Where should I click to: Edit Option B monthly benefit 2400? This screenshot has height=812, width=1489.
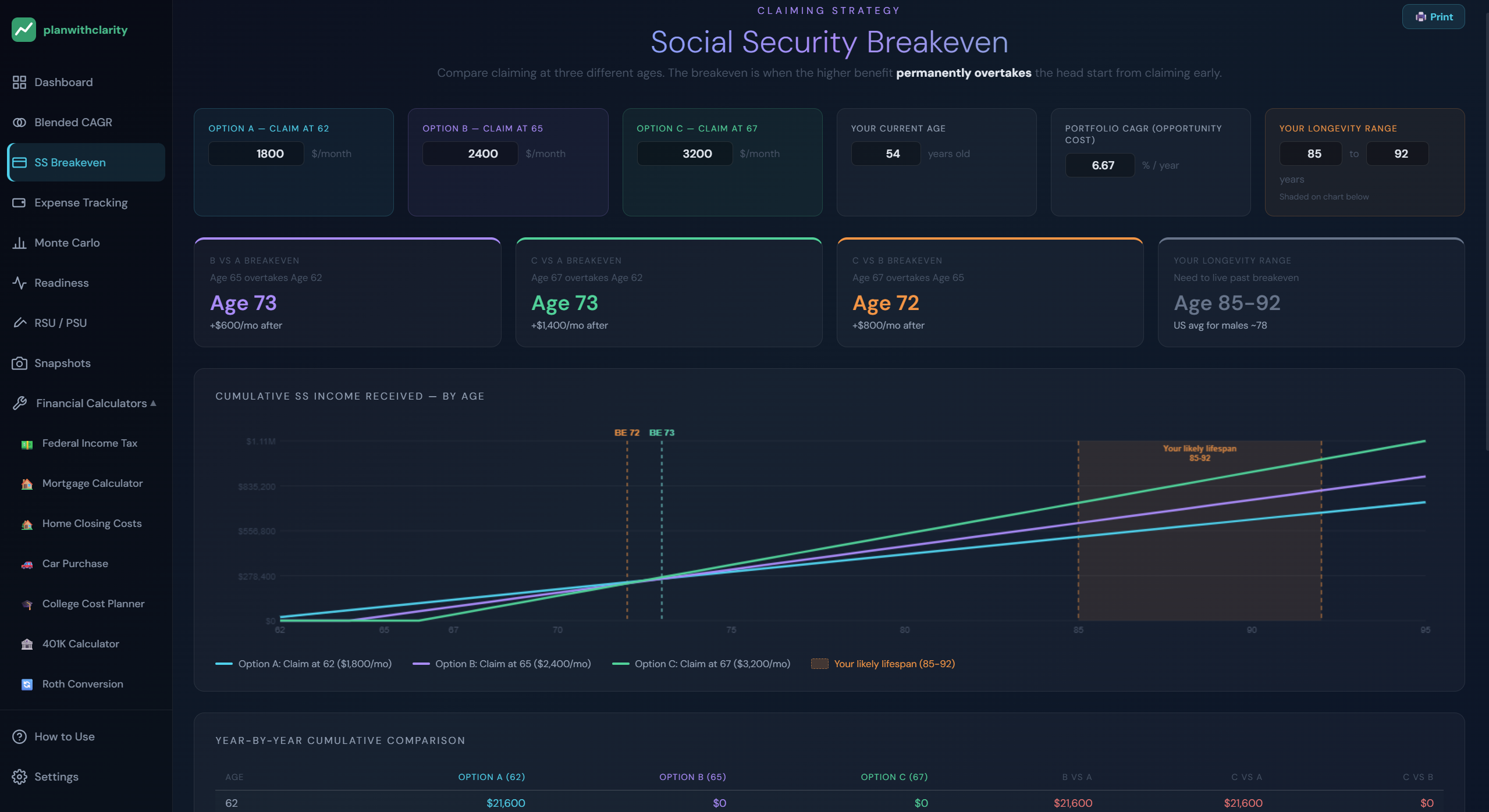(470, 154)
